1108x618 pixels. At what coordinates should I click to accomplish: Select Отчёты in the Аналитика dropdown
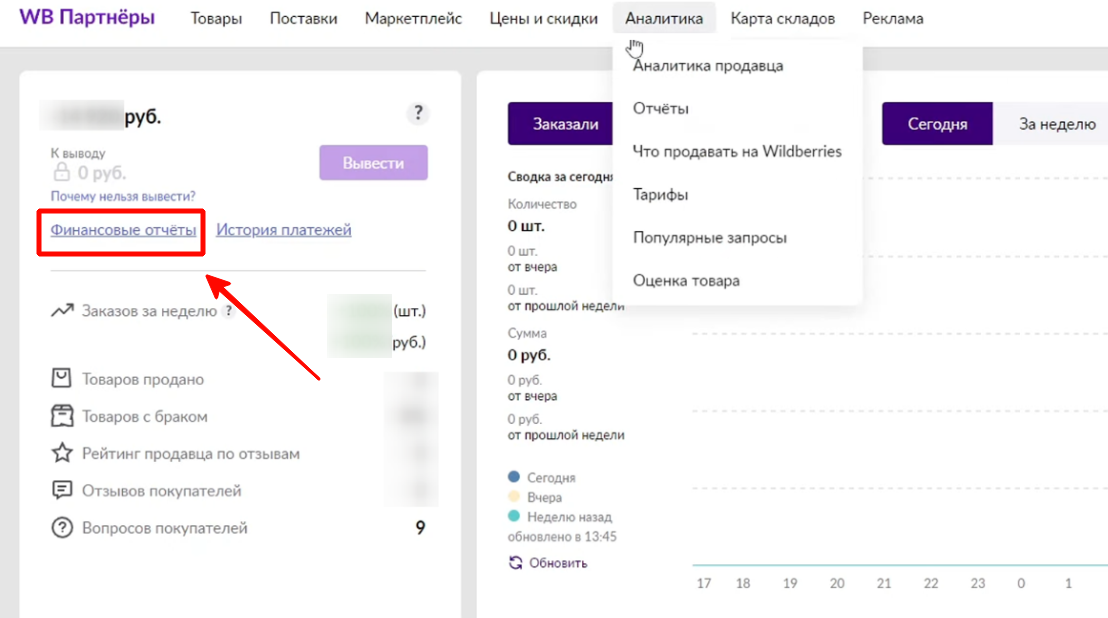[x=660, y=109]
